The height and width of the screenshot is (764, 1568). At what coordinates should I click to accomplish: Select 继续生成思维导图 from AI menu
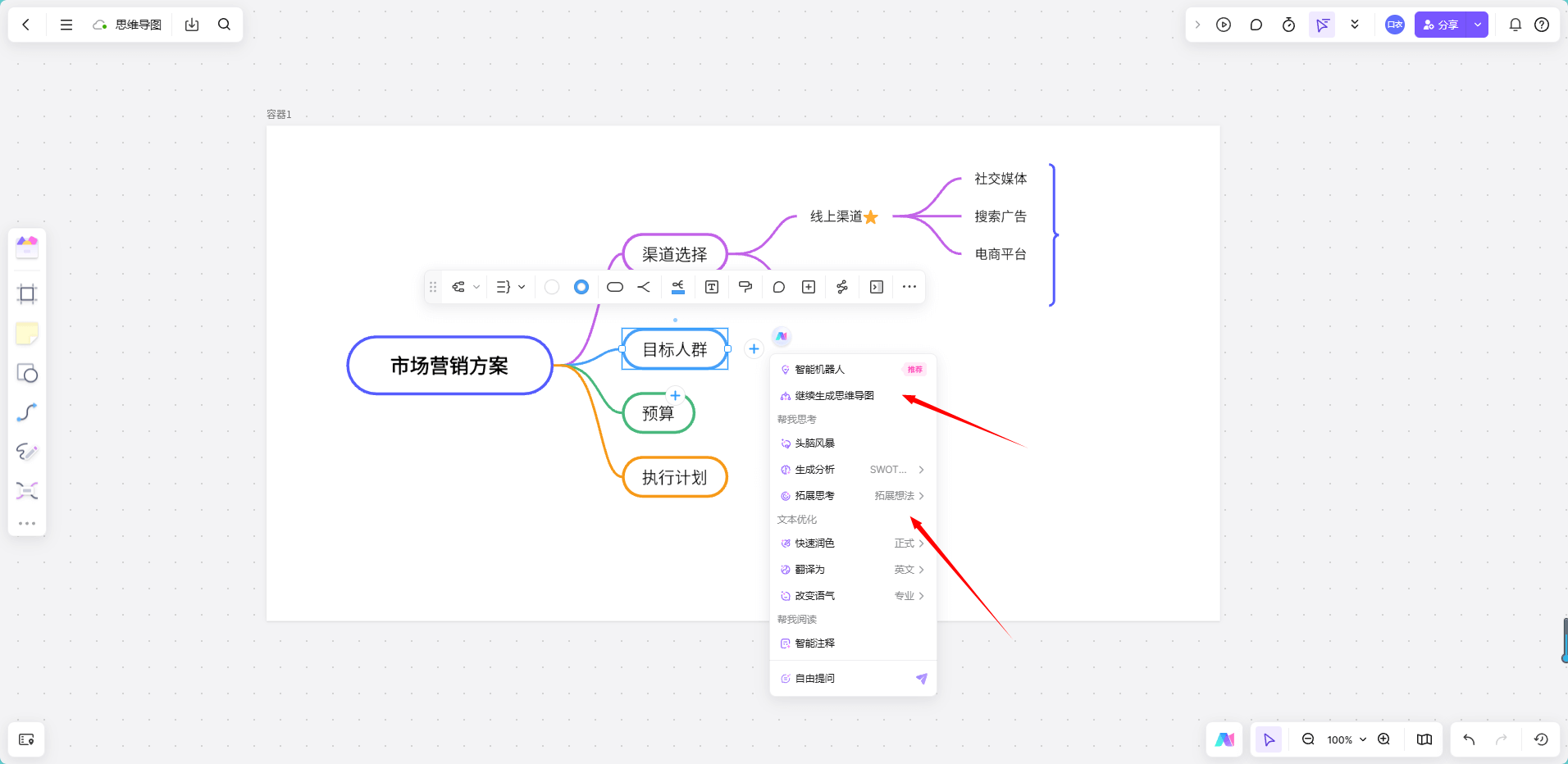(x=834, y=396)
